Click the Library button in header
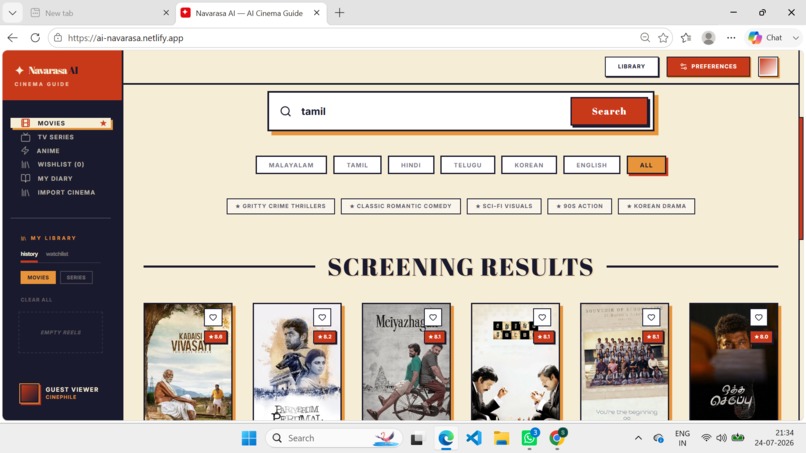Viewport: 806px width, 453px height. (x=631, y=67)
